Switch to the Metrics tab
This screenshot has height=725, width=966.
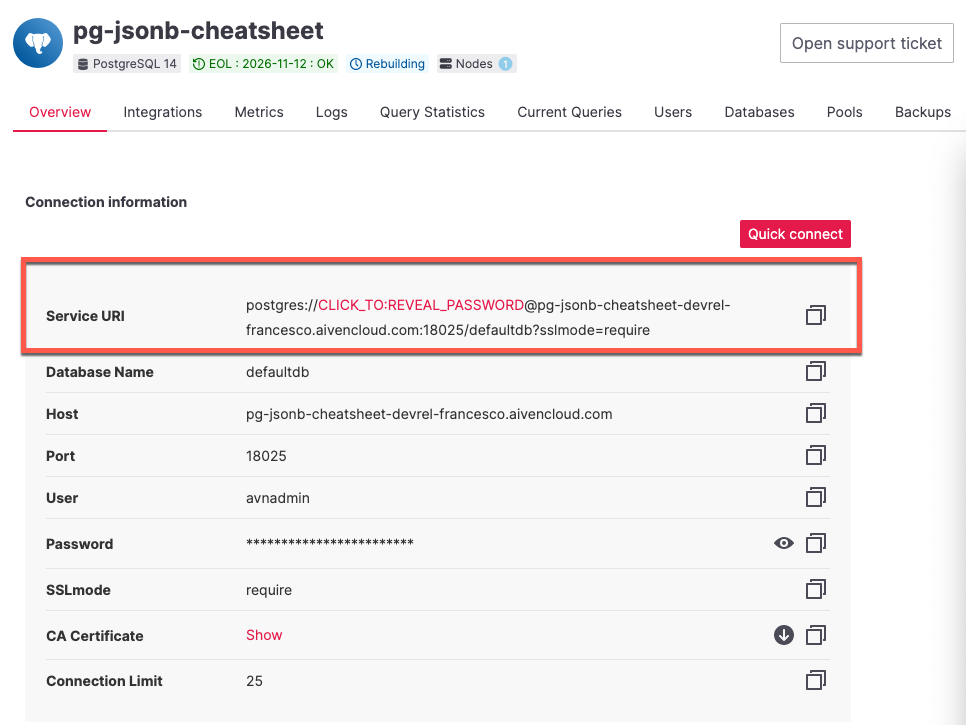(x=258, y=112)
